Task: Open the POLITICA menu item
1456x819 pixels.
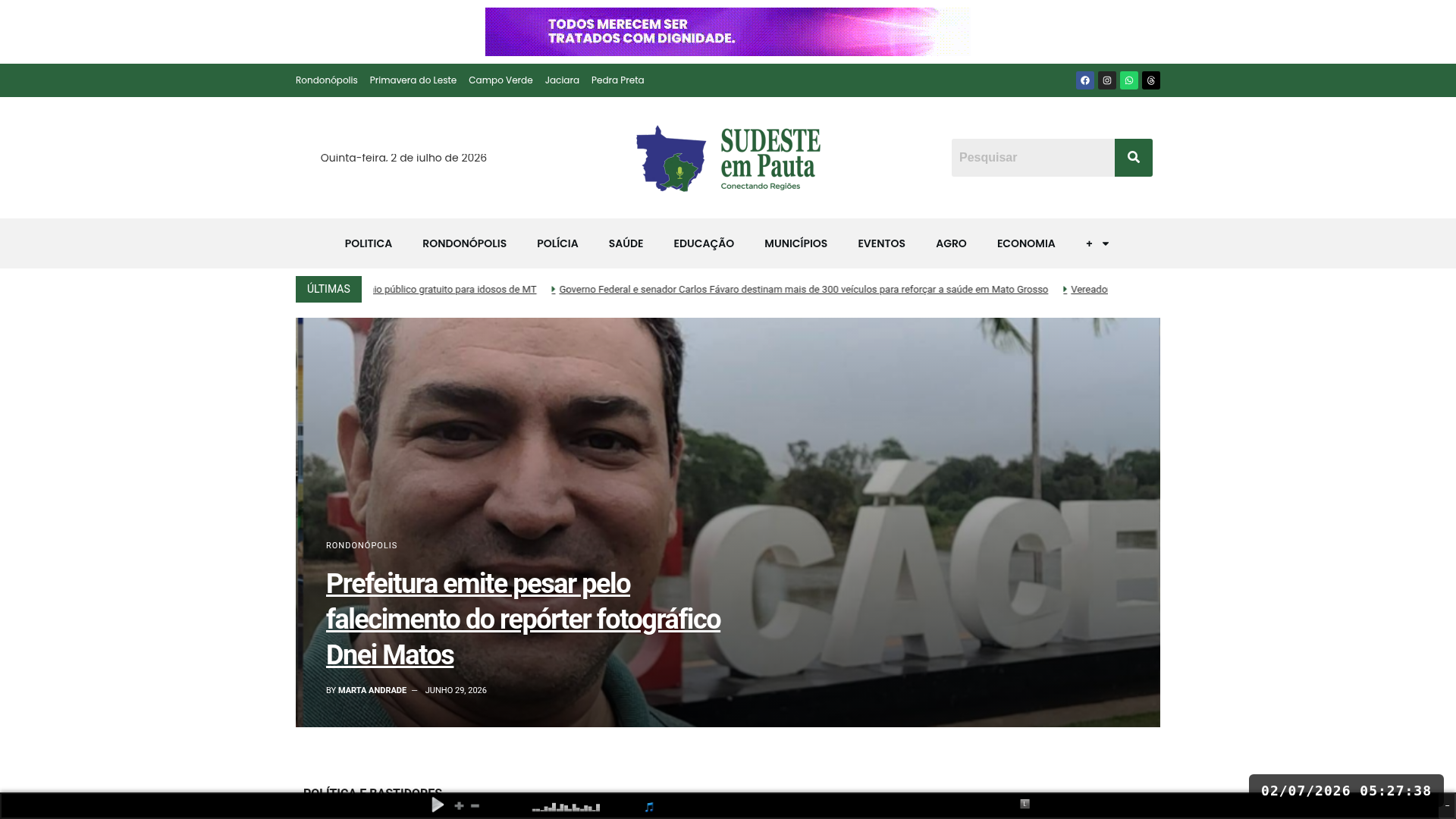Action: tap(369, 243)
